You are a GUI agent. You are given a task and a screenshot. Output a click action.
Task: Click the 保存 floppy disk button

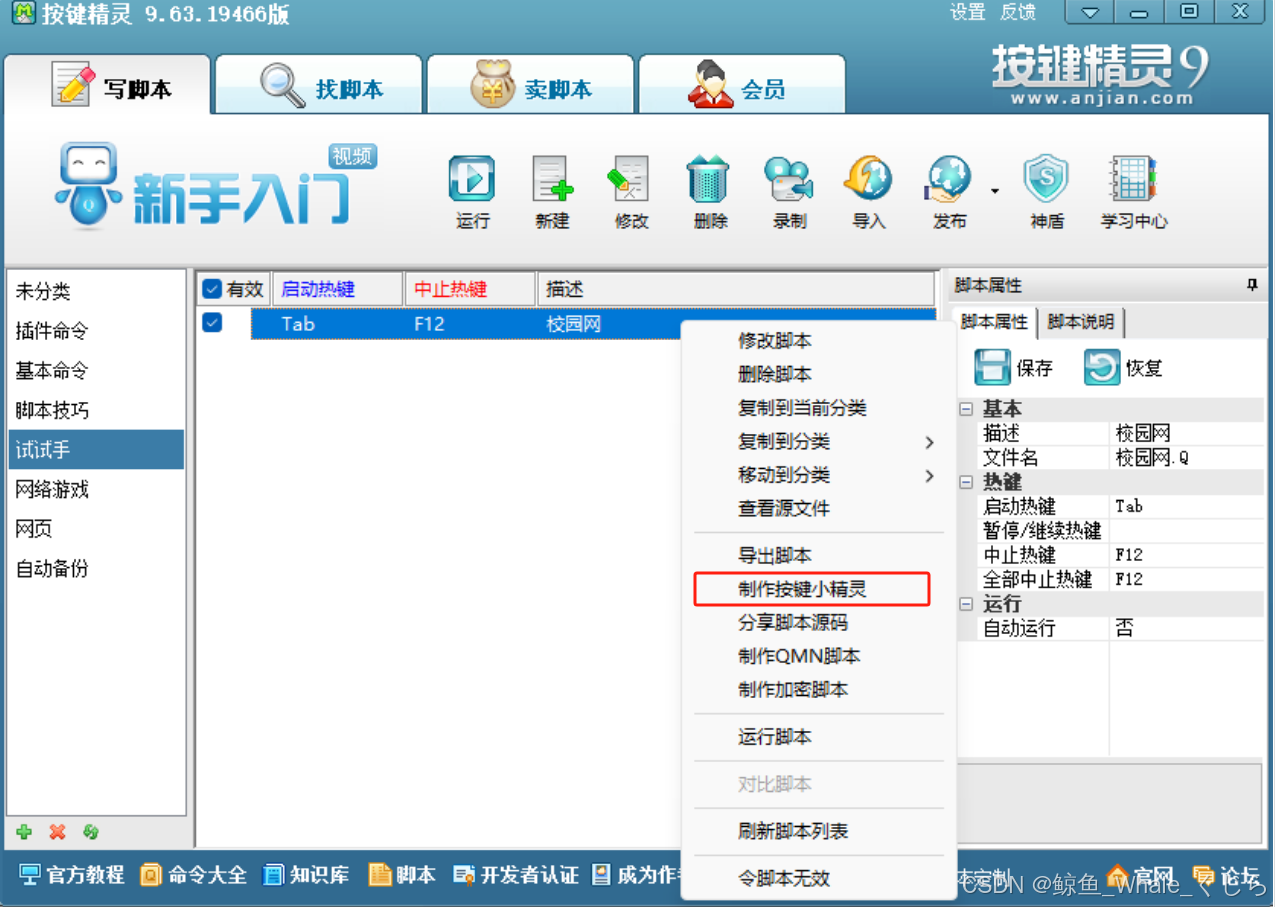[1013, 368]
